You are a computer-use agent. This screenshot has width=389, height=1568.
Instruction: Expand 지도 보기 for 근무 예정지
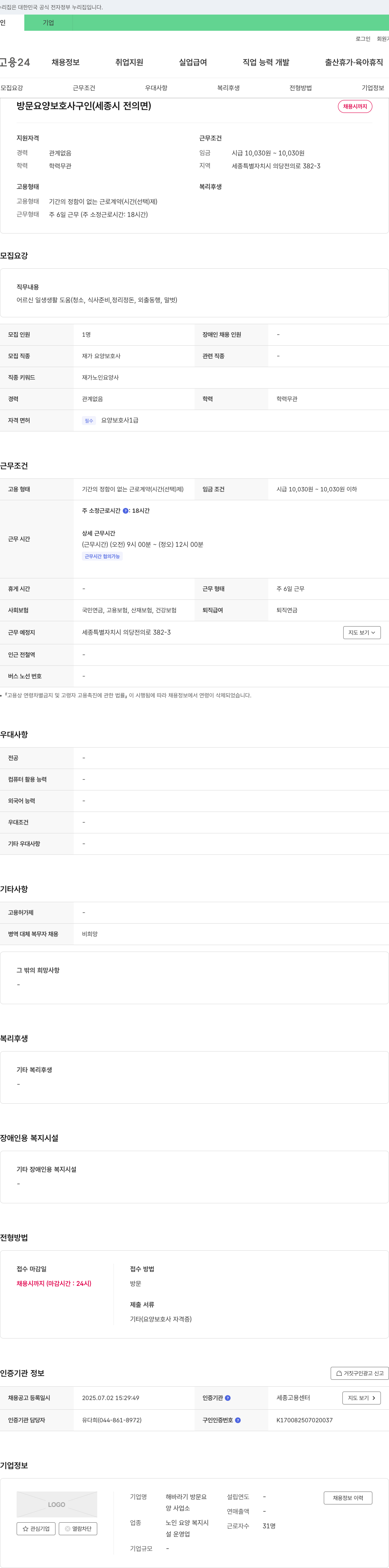[x=361, y=633]
